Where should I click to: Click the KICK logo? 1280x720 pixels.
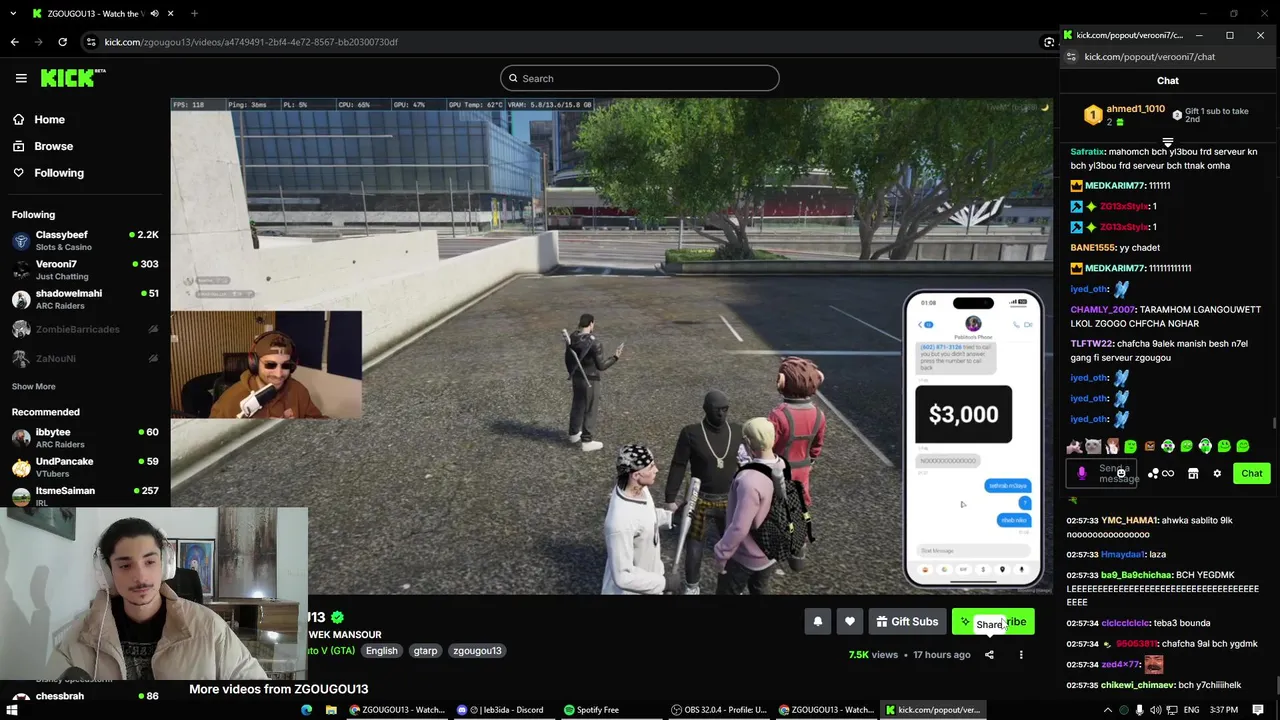coord(72,78)
